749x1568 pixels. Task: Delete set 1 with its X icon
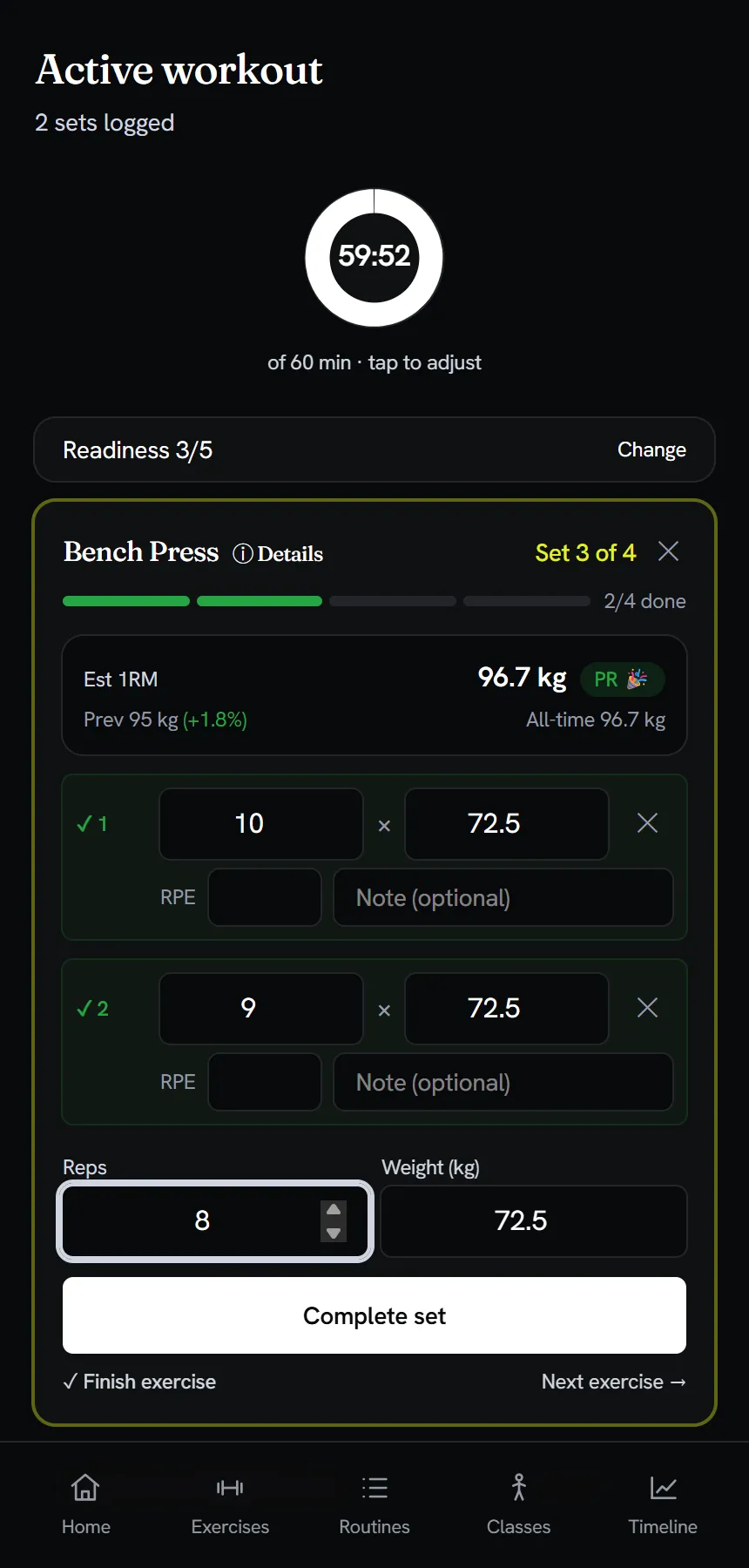pos(647,823)
